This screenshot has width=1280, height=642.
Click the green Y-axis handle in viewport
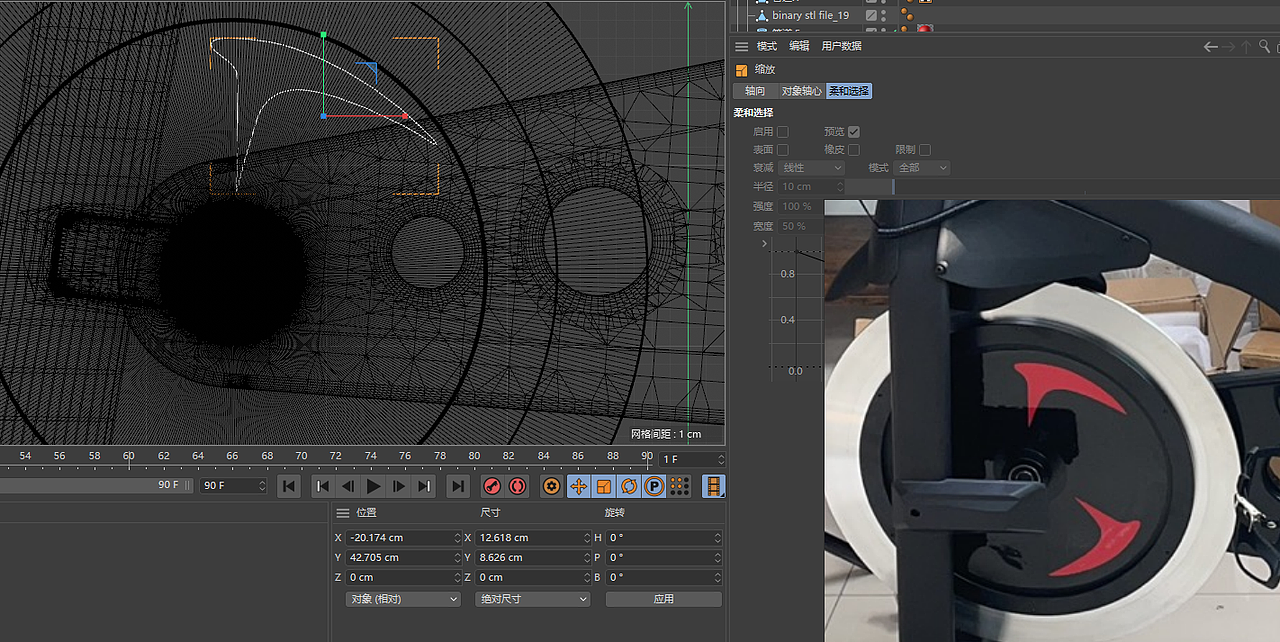click(323, 35)
